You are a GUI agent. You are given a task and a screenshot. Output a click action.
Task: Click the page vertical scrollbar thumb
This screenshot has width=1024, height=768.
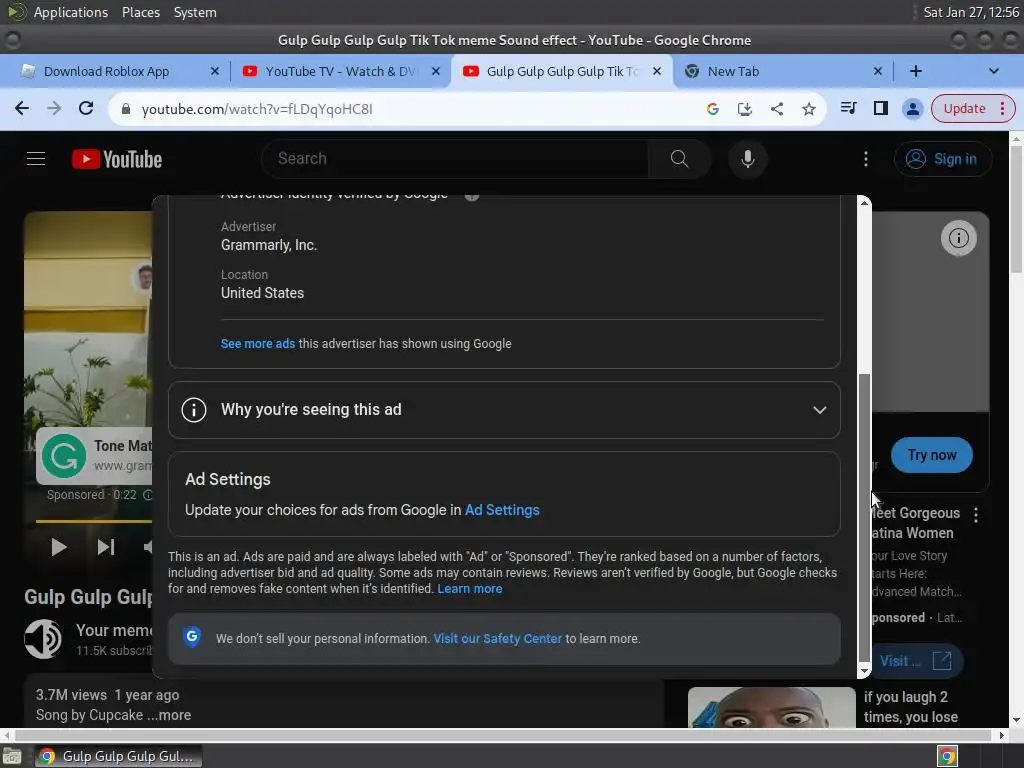tap(1016, 209)
